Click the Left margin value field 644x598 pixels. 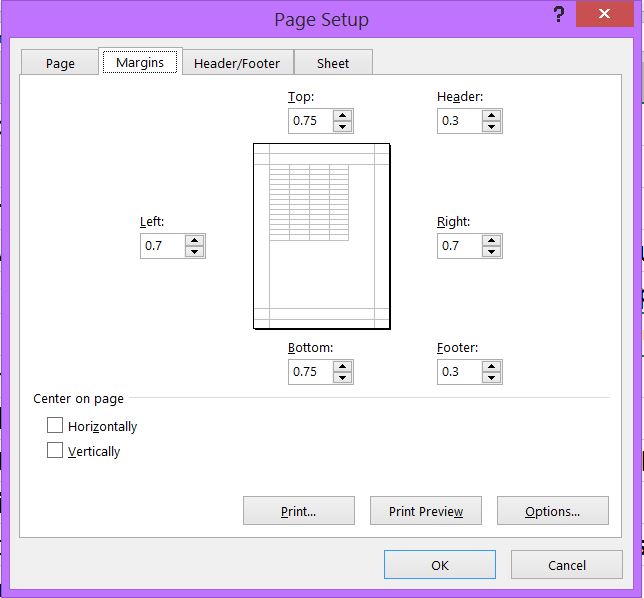tap(163, 246)
